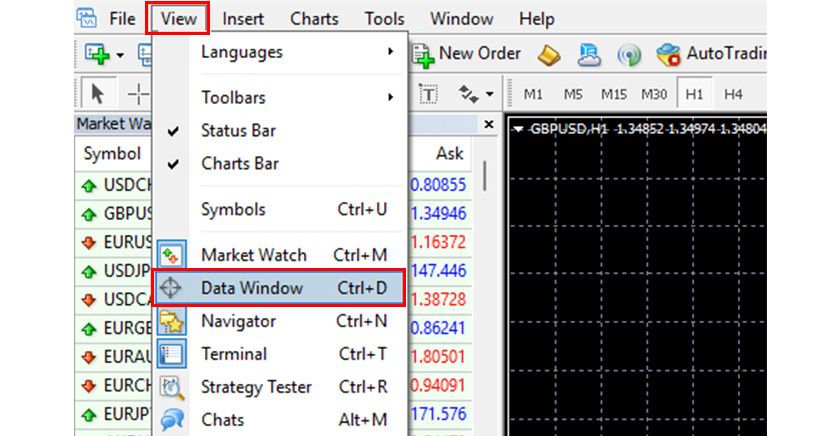
Task: Open the Charts menu
Action: pos(314,19)
